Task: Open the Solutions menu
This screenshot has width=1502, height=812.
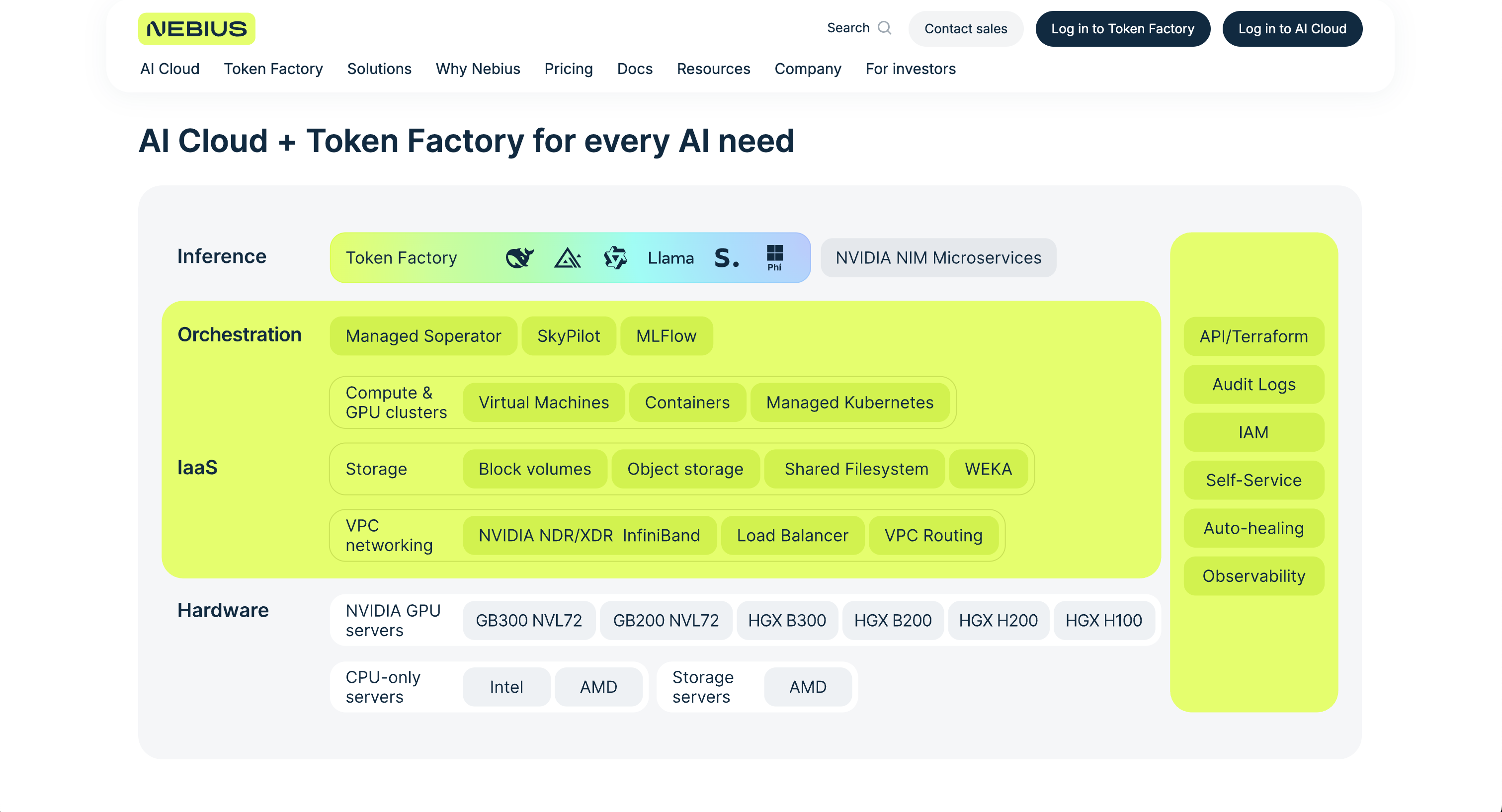Action: (379, 69)
